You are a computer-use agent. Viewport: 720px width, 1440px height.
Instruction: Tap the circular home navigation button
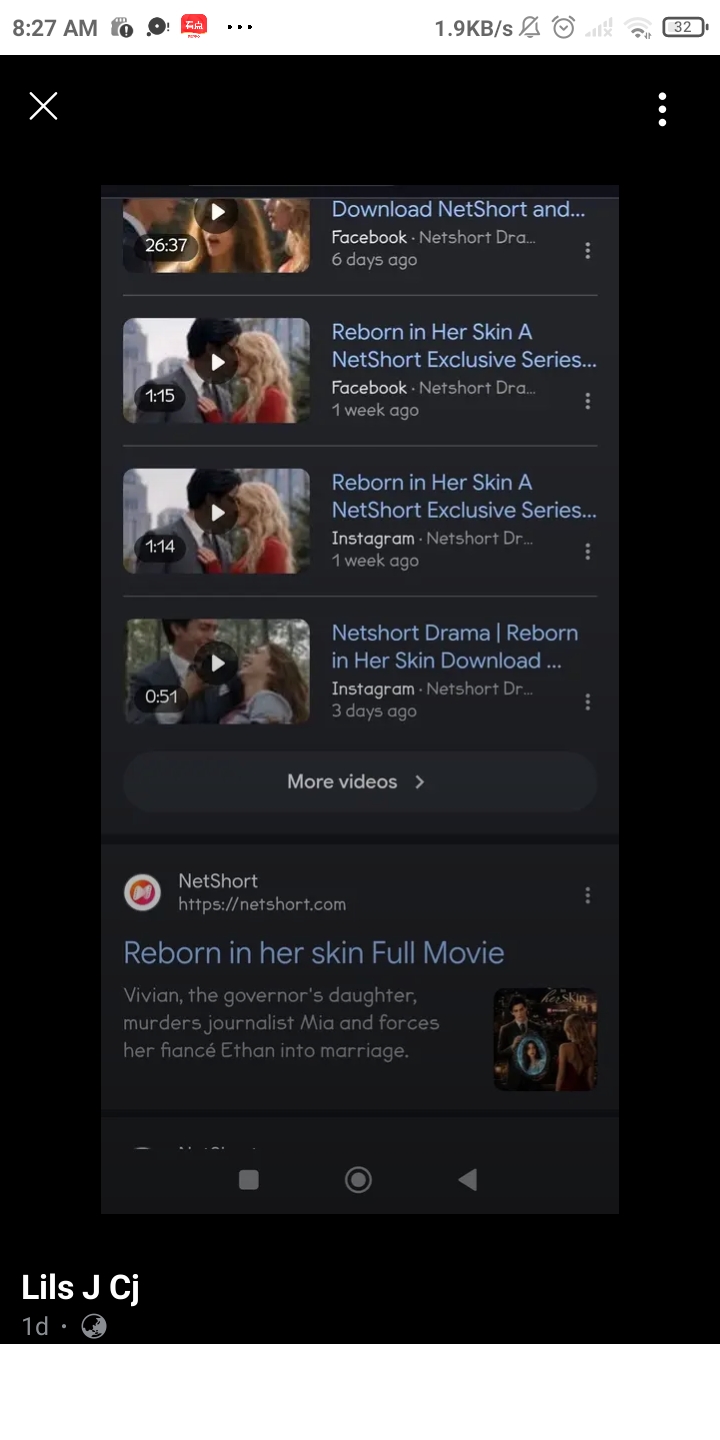tap(358, 1180)
